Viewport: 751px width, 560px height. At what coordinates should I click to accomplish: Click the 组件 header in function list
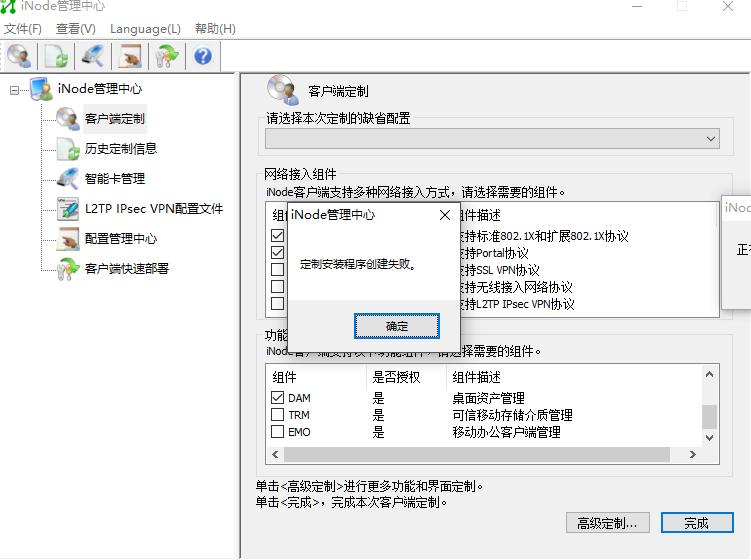point(284,377)
